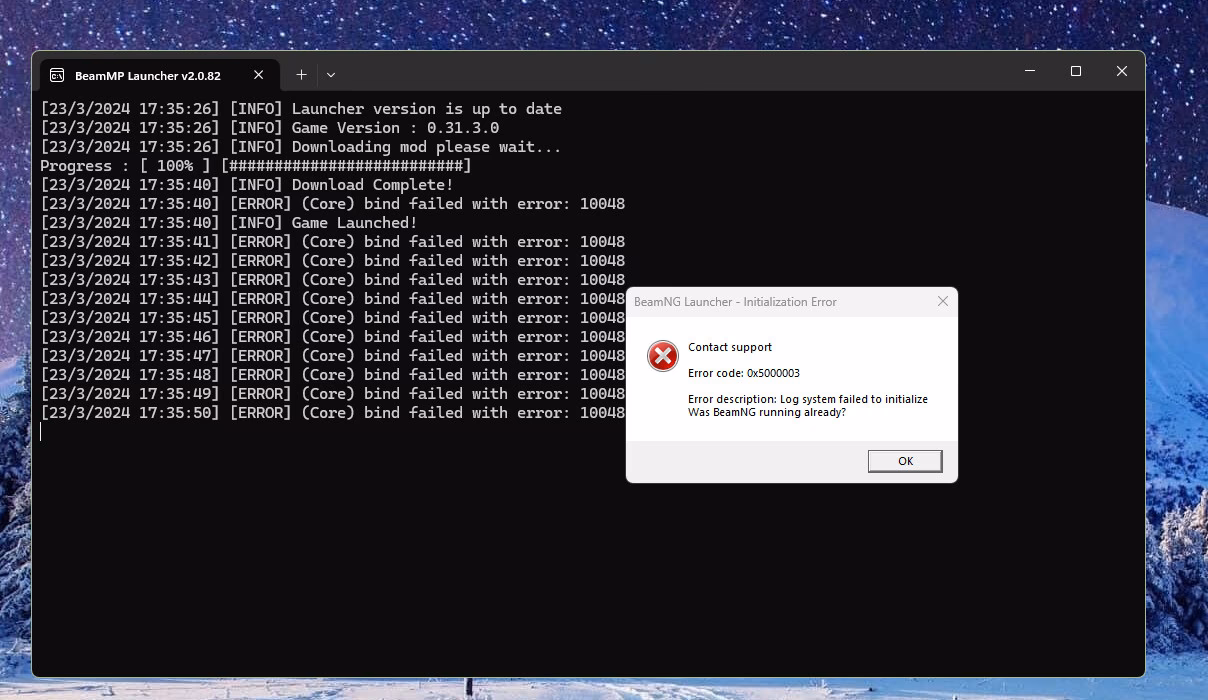Click the dialog title "BeamNG Launcher - Initialization Error"

coord(735,301)
